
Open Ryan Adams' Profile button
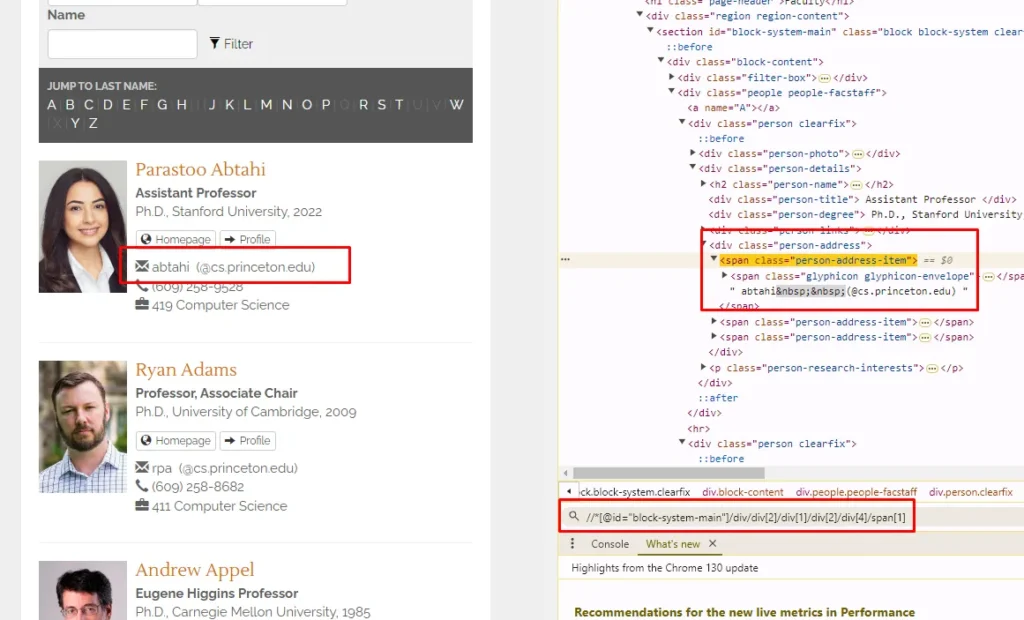[247, 441]
